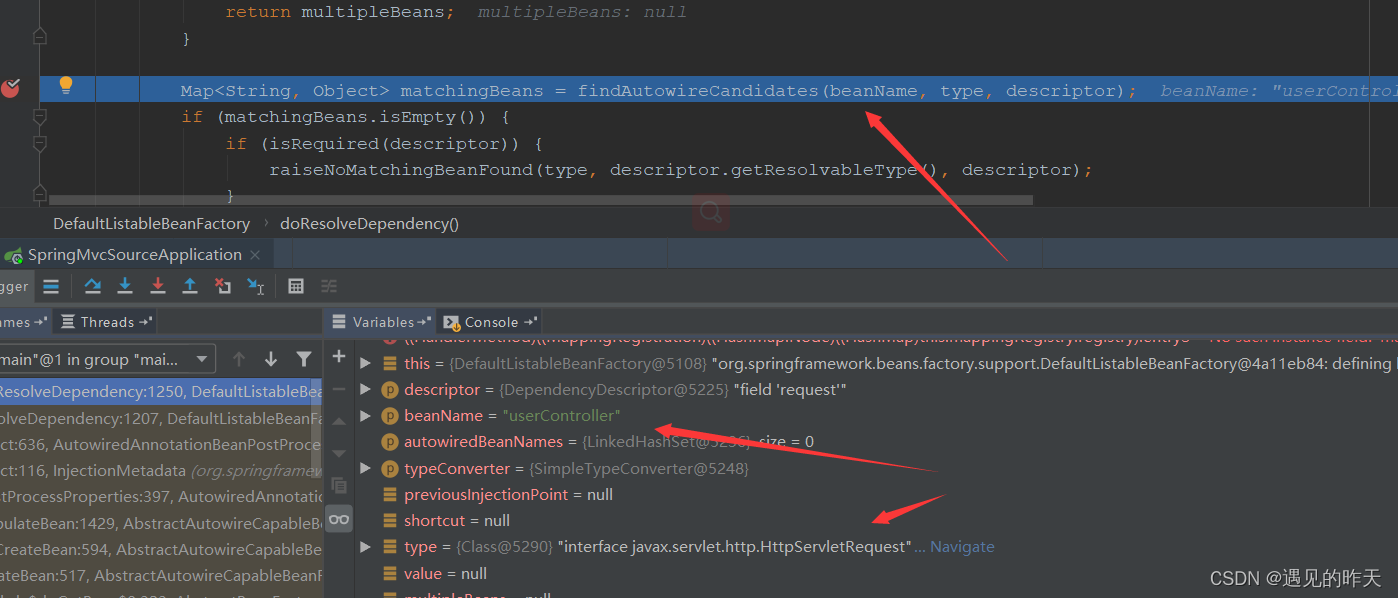Click the Spring leaf icon on the run tab

[x=14, y=255]
